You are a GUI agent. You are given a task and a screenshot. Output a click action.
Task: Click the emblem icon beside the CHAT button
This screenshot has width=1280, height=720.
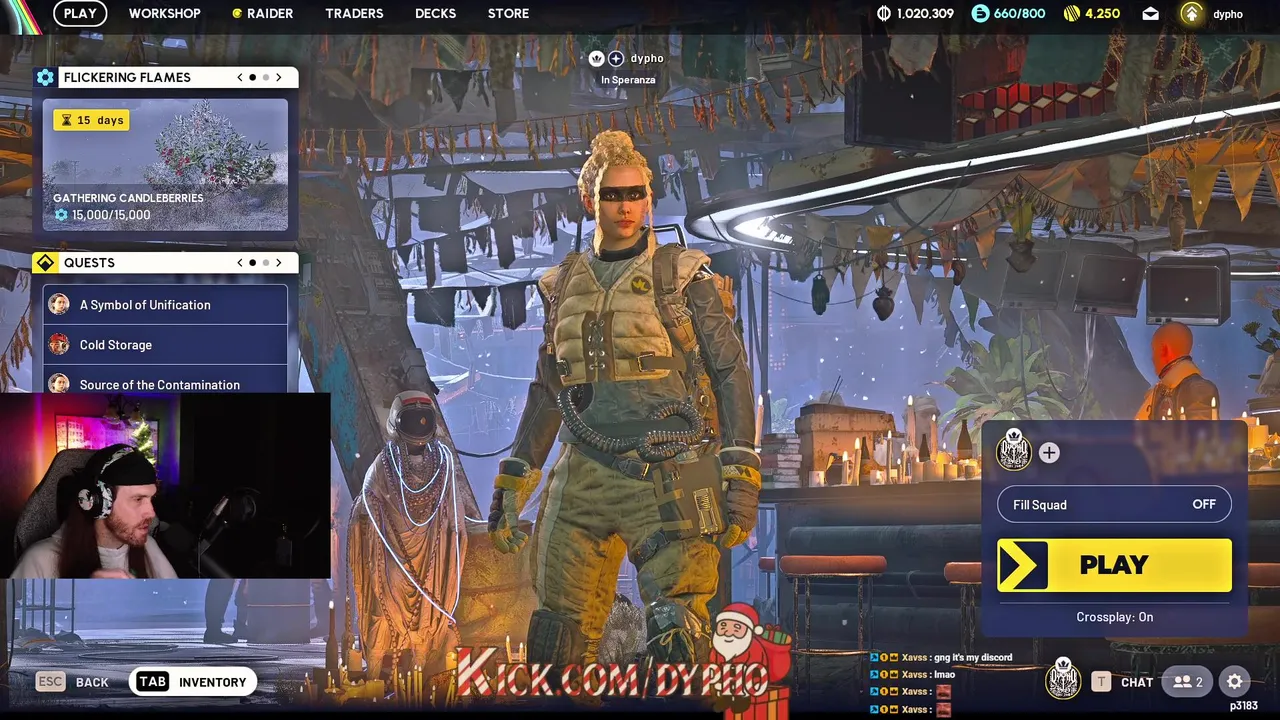click(1063, 680)
